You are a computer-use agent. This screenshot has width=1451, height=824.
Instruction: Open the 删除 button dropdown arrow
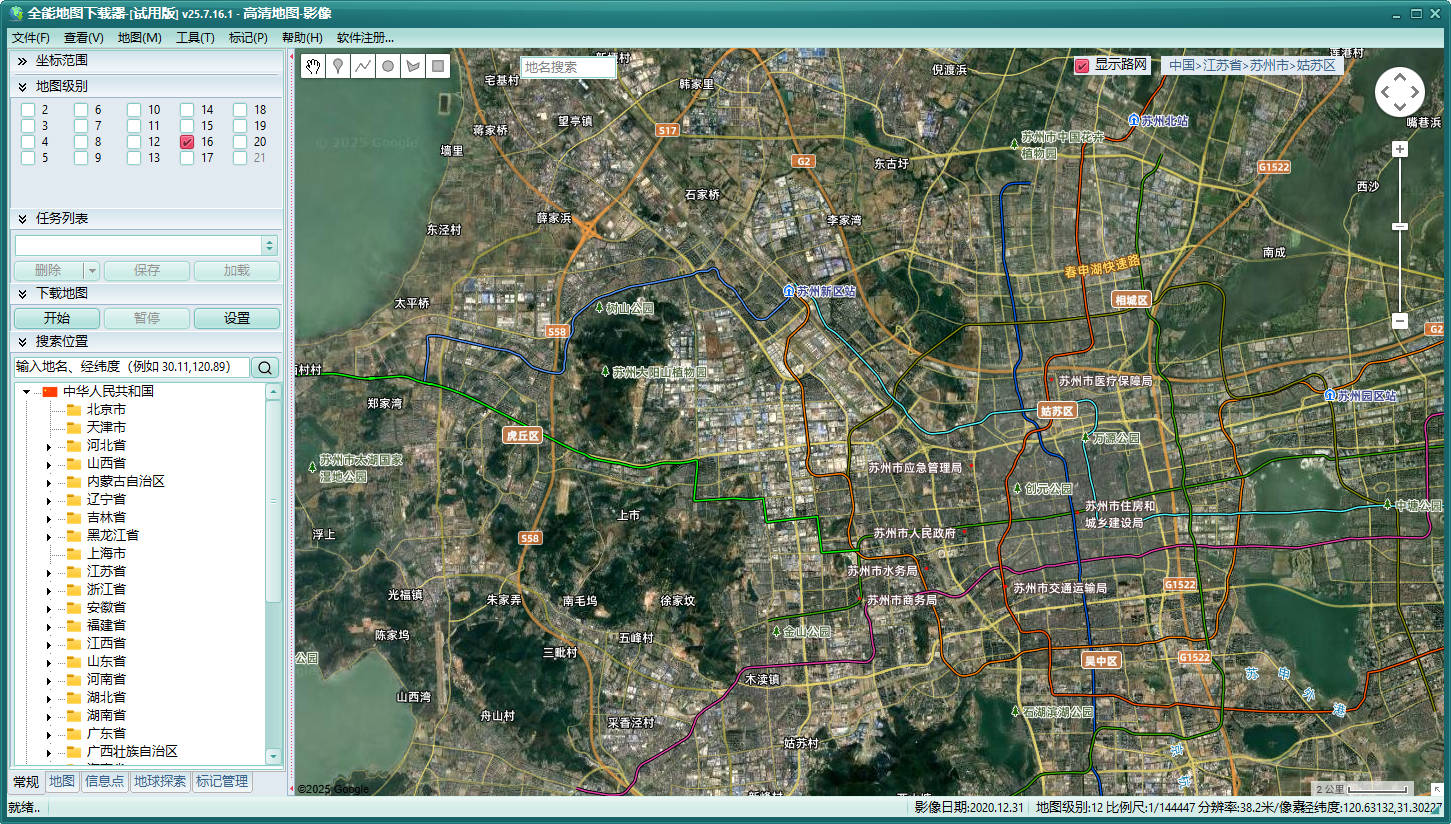coord(92,271)
